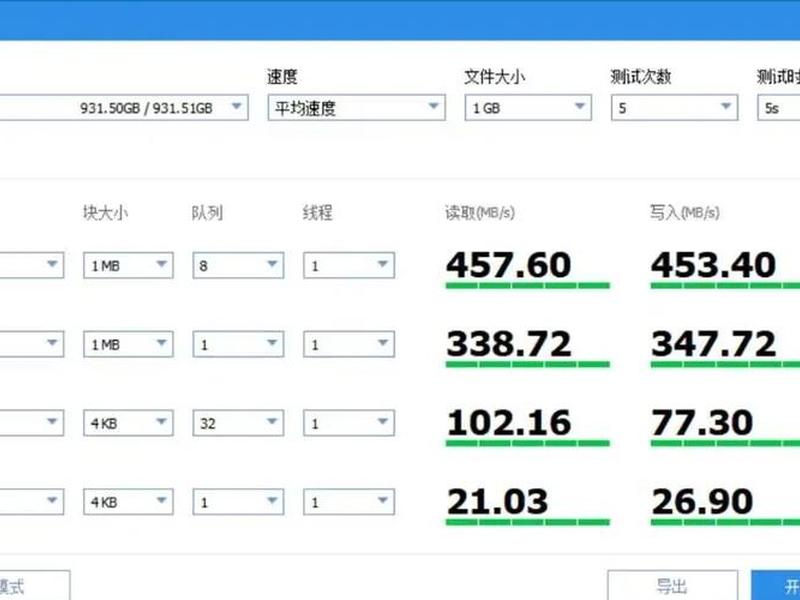
Task: Open the 测试次数 dropdown set to 5
Action: [x=674, y=108]
